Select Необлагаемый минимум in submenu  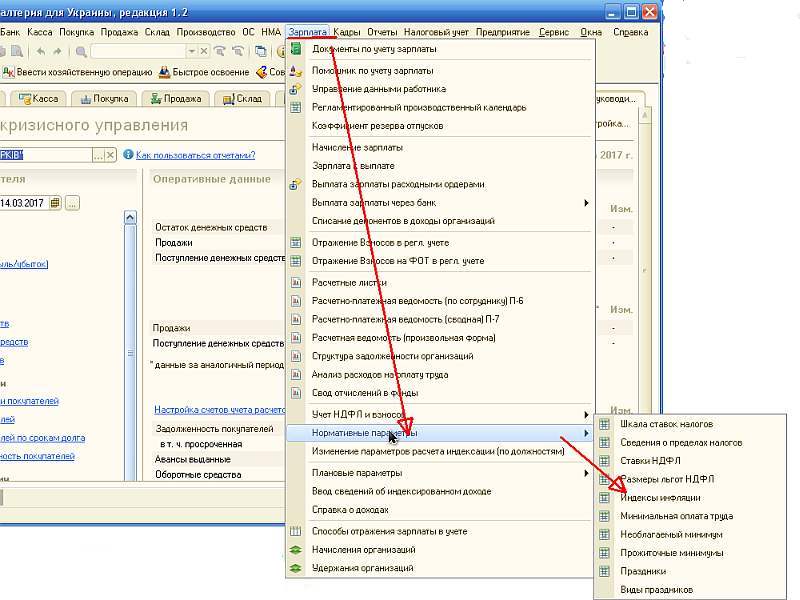pos(671,534)
